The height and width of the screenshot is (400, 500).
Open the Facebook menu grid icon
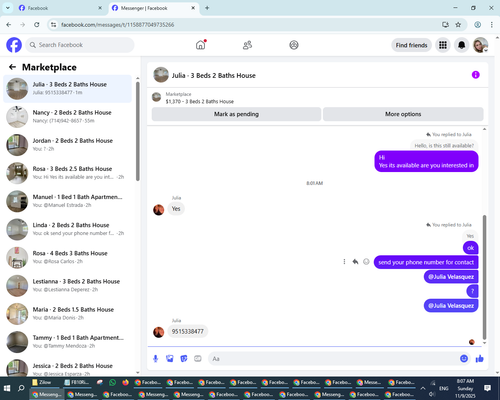click(443, 45)
